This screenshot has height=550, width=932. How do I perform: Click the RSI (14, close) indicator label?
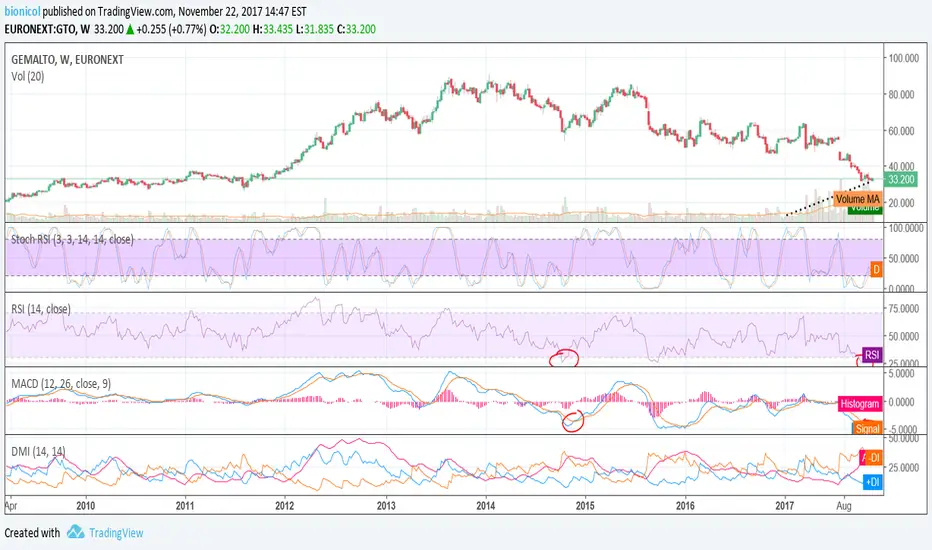(40, 309)
